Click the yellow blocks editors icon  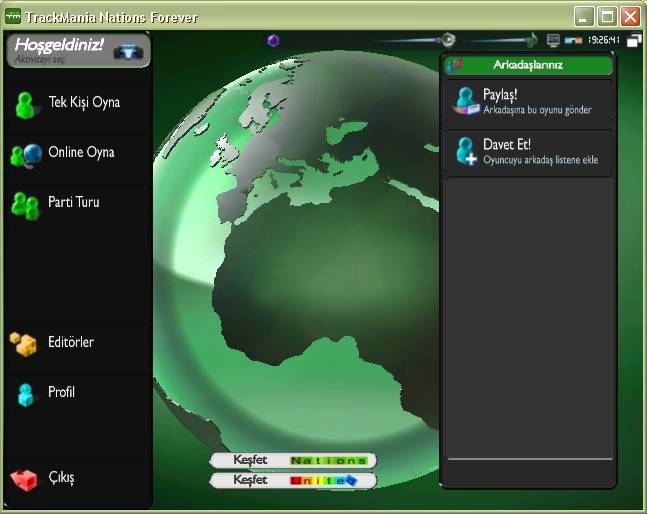click(x=24, y=344)
